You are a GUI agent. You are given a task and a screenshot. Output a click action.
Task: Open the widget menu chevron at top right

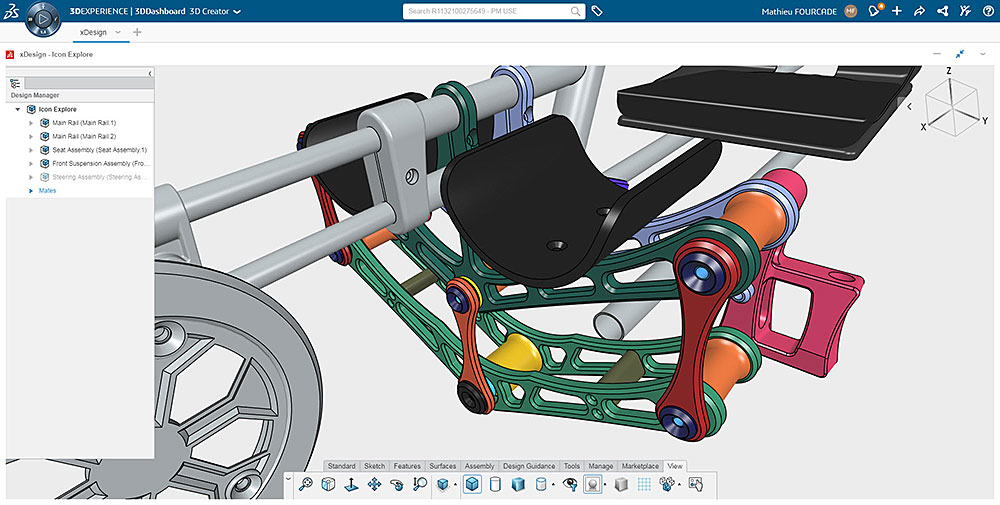pos(983,54)
